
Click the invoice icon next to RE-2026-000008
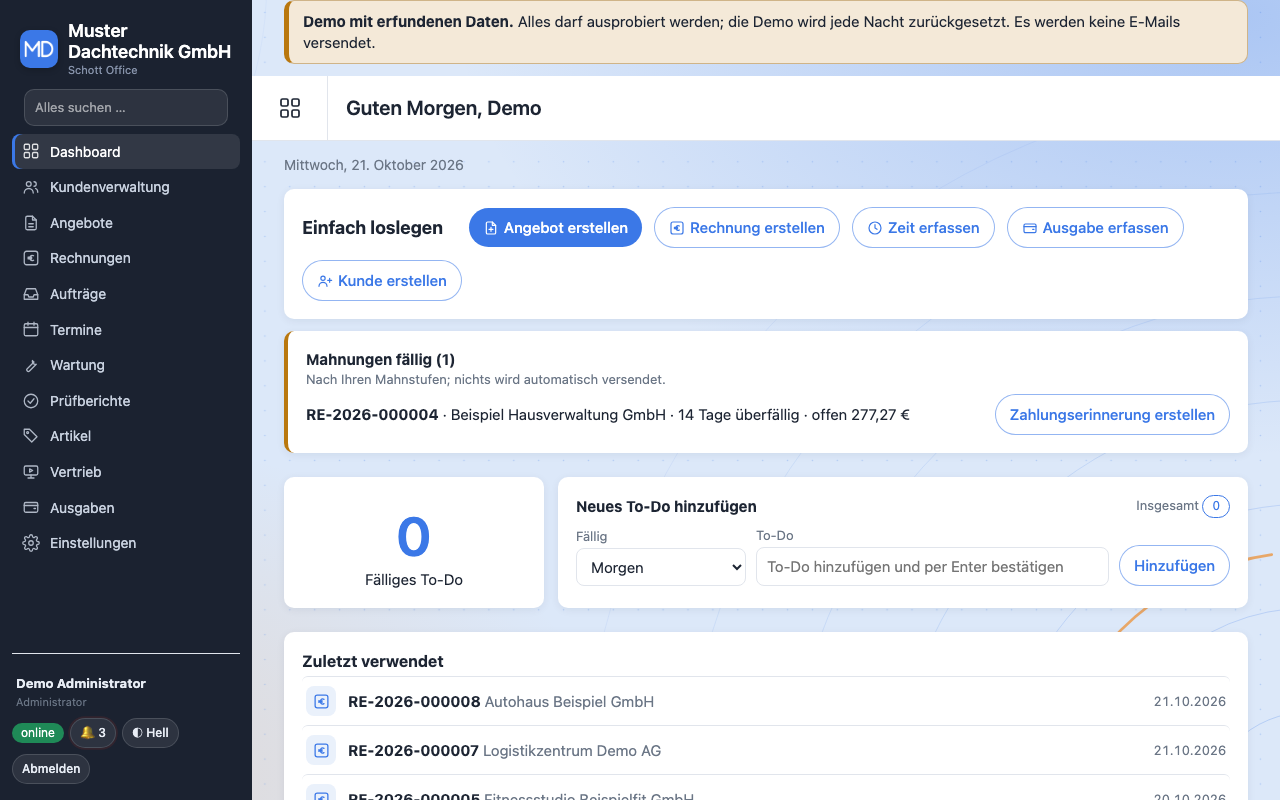coord(321,702)
